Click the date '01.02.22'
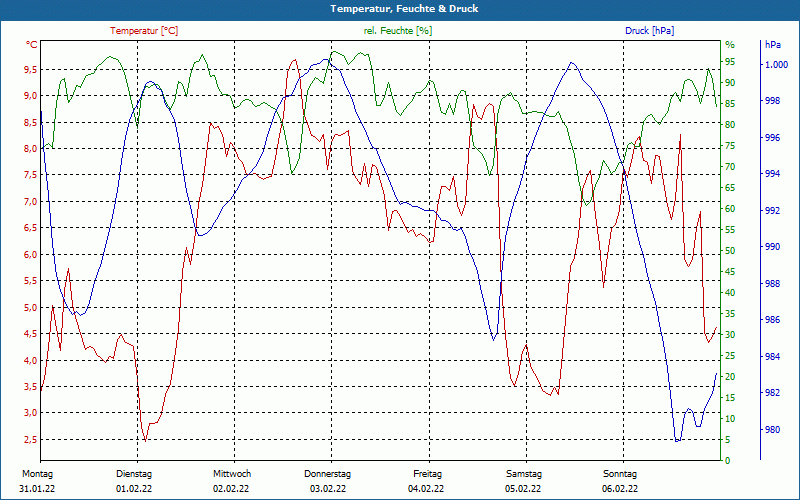Image resolution: width=800 pixels, height=500 pixels. (134, 489)
